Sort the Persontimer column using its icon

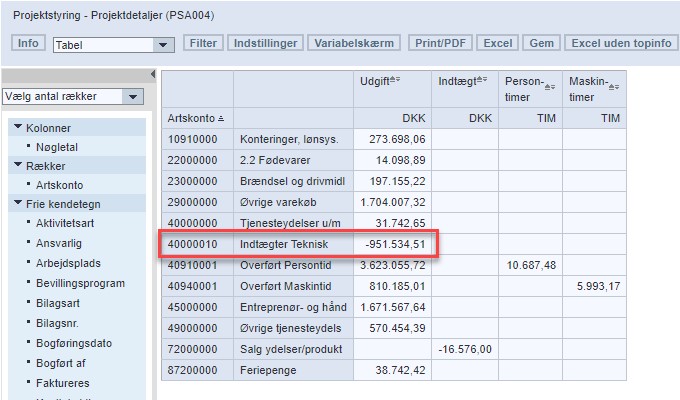click(549, 87)
